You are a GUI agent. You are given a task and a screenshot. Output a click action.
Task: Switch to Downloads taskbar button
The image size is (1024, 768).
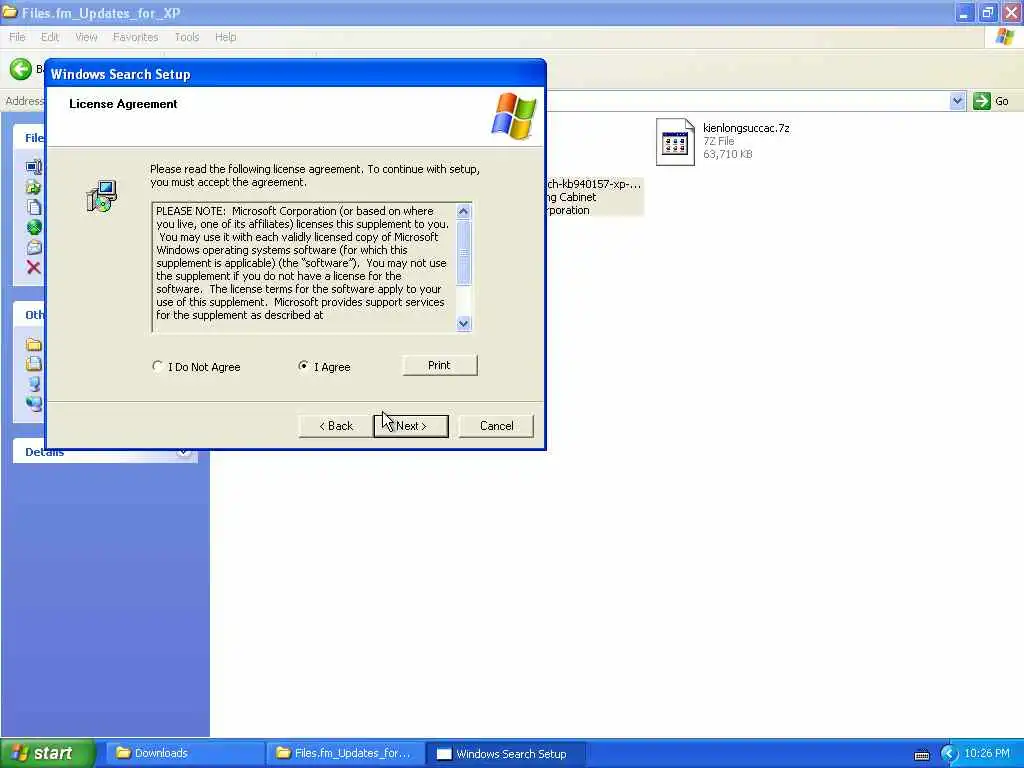tap(184, 754)
